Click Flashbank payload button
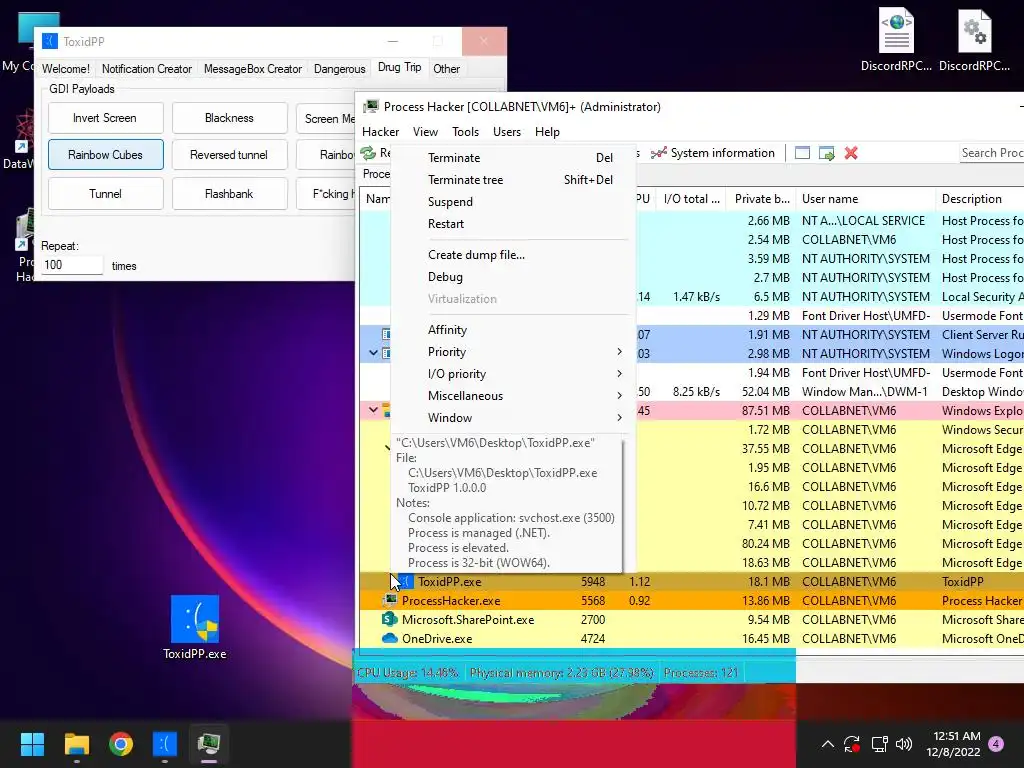The width and height of the screenshot is (1024, 768). [229, 194]
